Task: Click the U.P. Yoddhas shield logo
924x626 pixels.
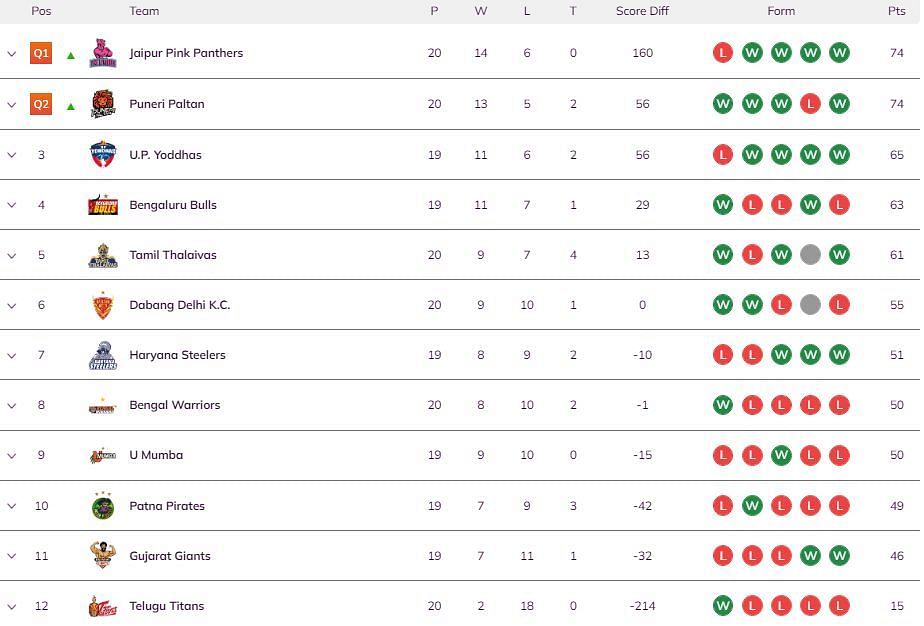Action: point(103,154)
